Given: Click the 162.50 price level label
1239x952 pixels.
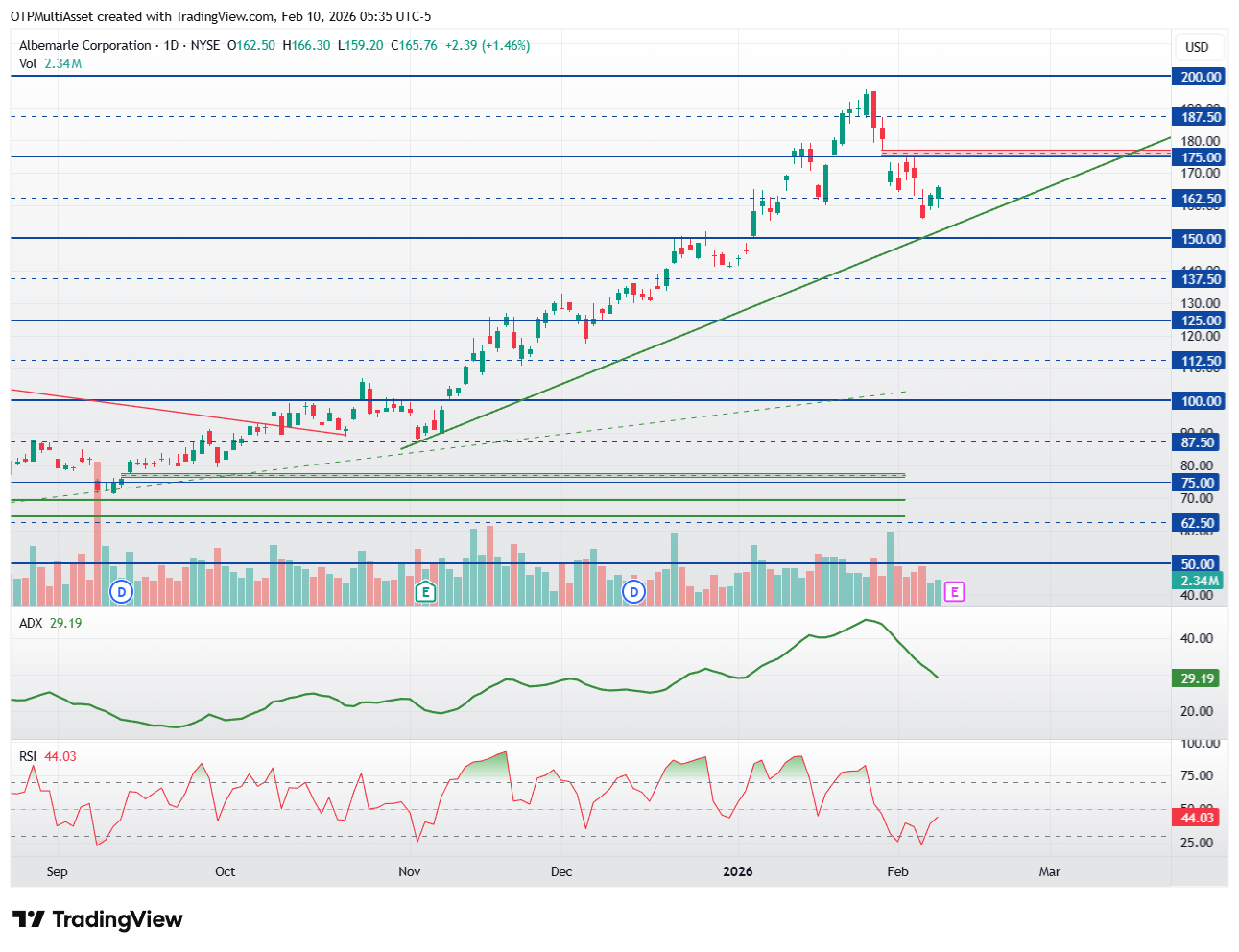Looking at the screenshot, I should 1200,199.
